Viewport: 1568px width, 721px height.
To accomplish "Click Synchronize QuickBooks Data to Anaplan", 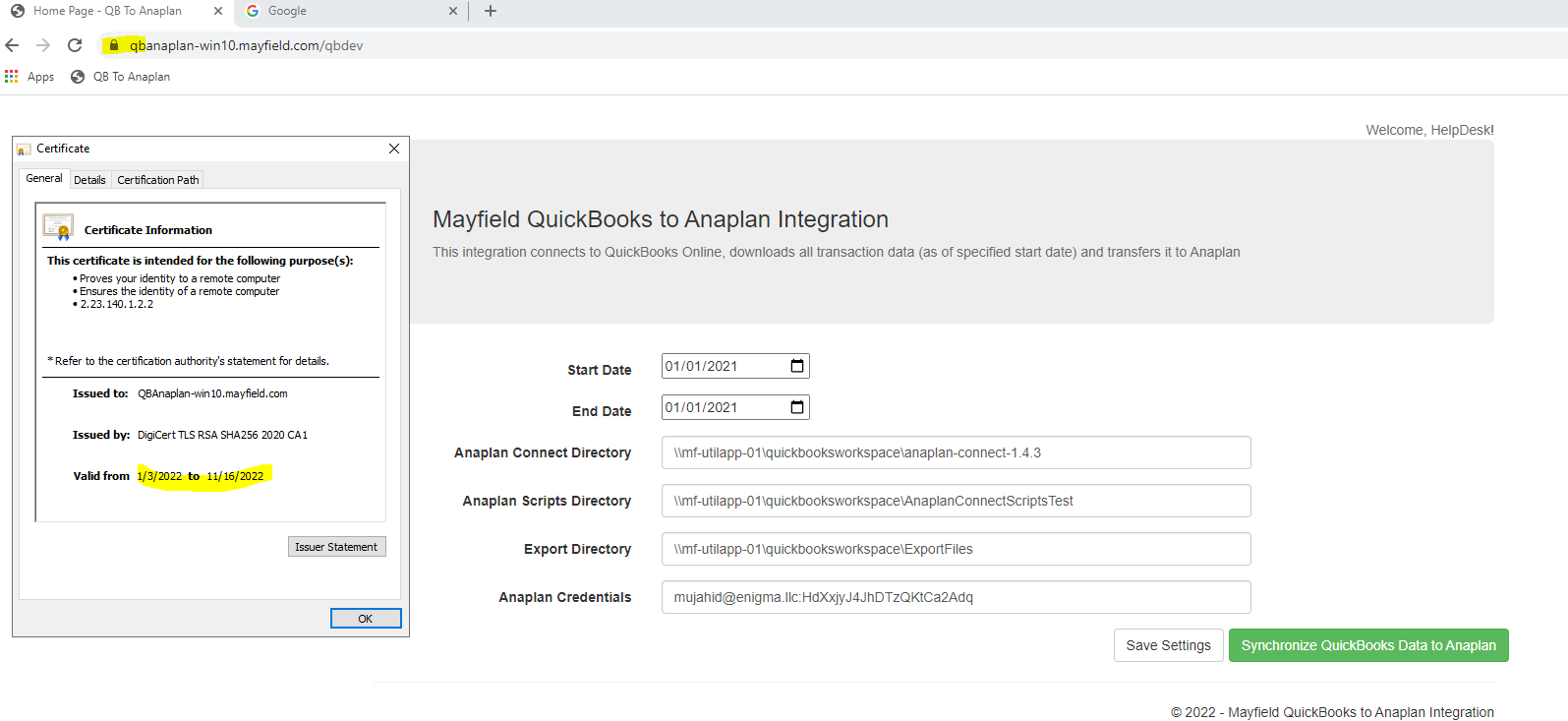I will coord(1368,645).
